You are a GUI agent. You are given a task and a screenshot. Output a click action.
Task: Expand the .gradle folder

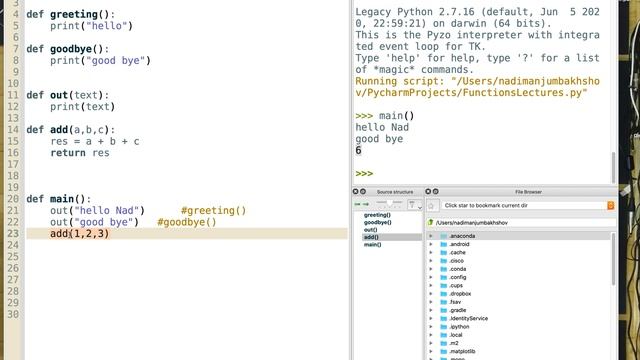click(431, 310)
